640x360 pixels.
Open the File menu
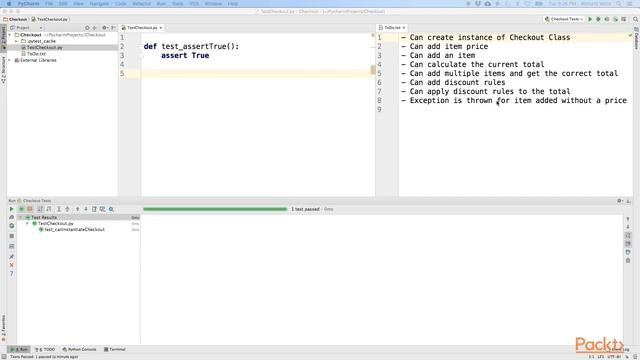click(49, 4)
